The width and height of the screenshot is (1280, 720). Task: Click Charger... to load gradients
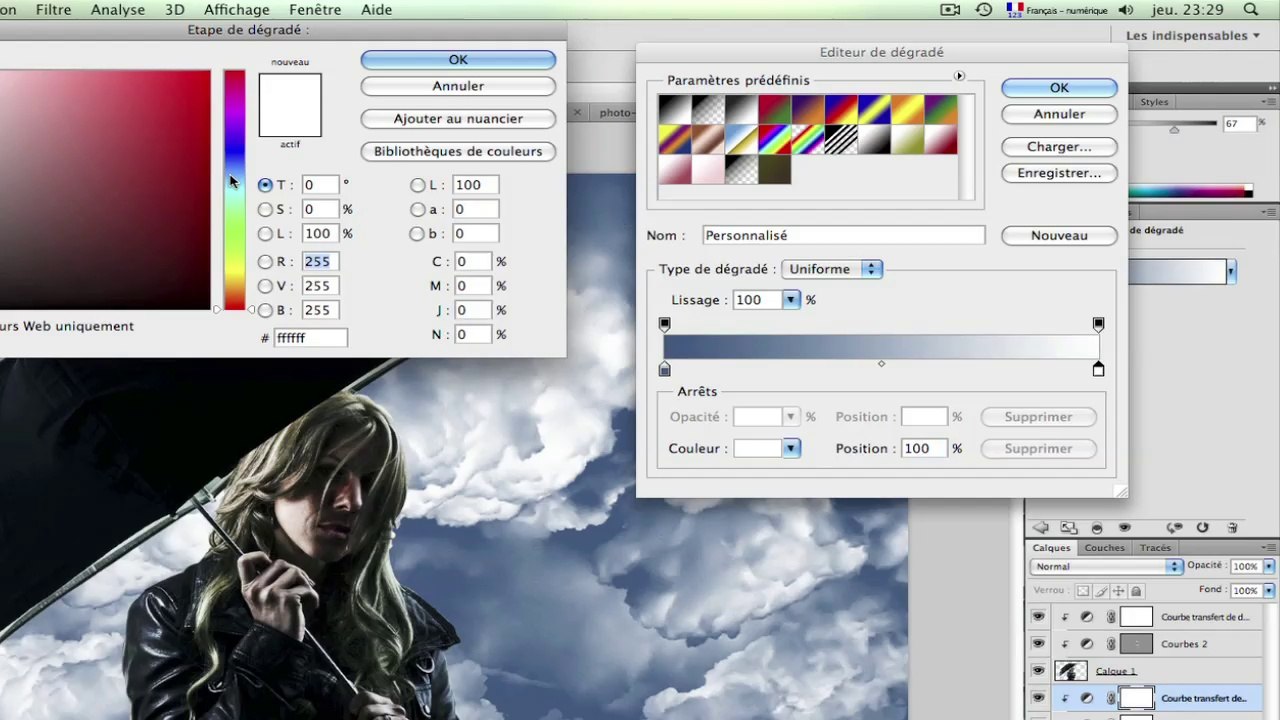pos(1059,147)
